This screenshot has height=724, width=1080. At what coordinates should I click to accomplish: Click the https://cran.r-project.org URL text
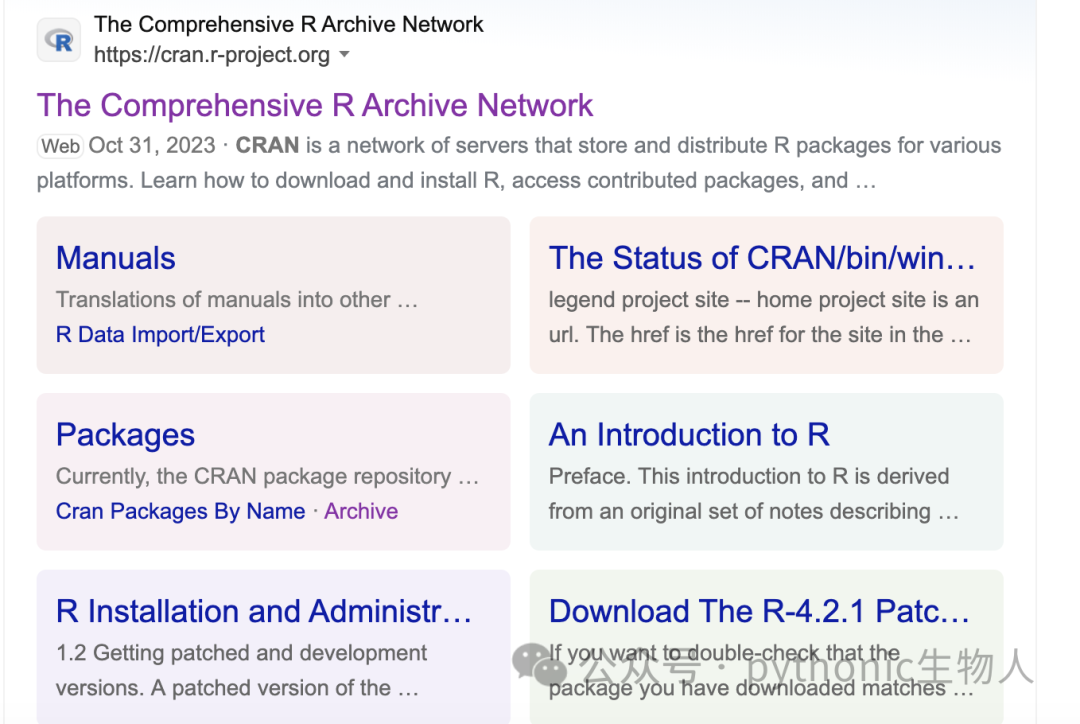pos(211,54)
